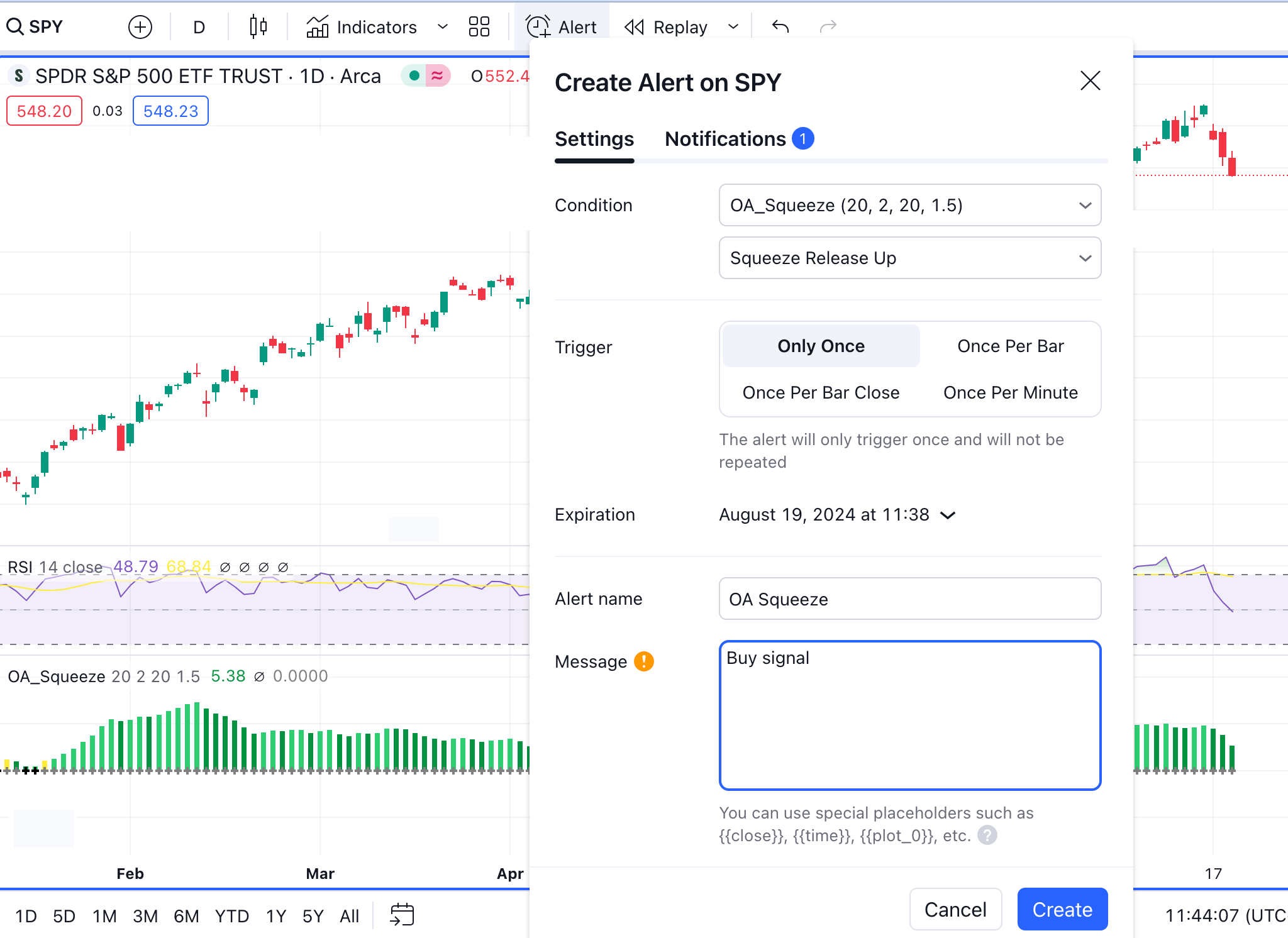Click the S symbol logo icon
The image size is (1288, 938).
click(x=19, y=76)
